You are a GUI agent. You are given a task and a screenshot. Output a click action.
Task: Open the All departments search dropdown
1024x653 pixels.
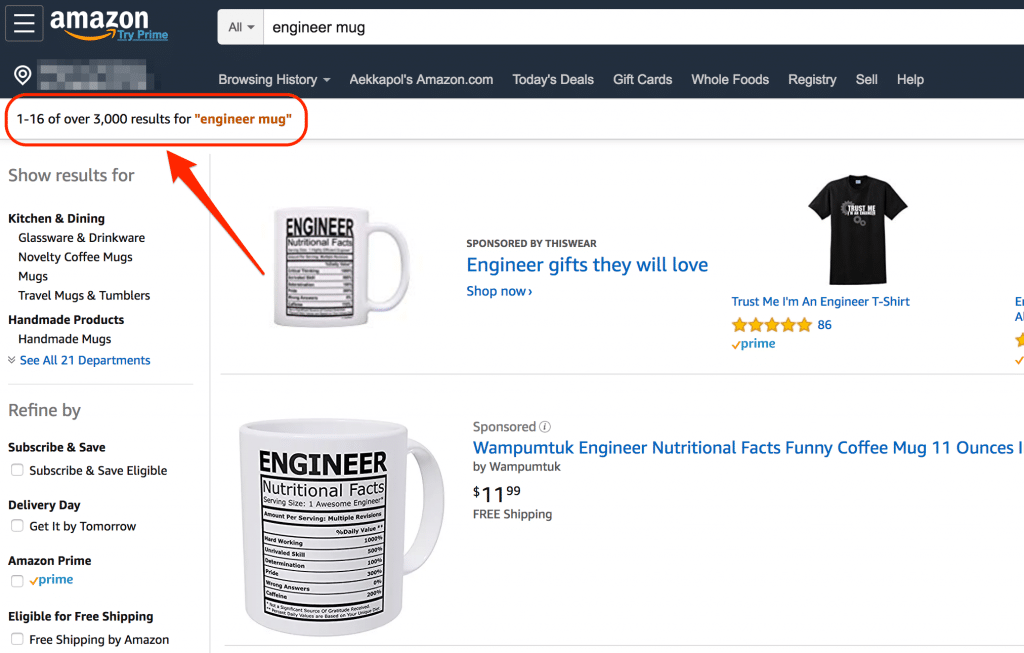coord(241,27)
